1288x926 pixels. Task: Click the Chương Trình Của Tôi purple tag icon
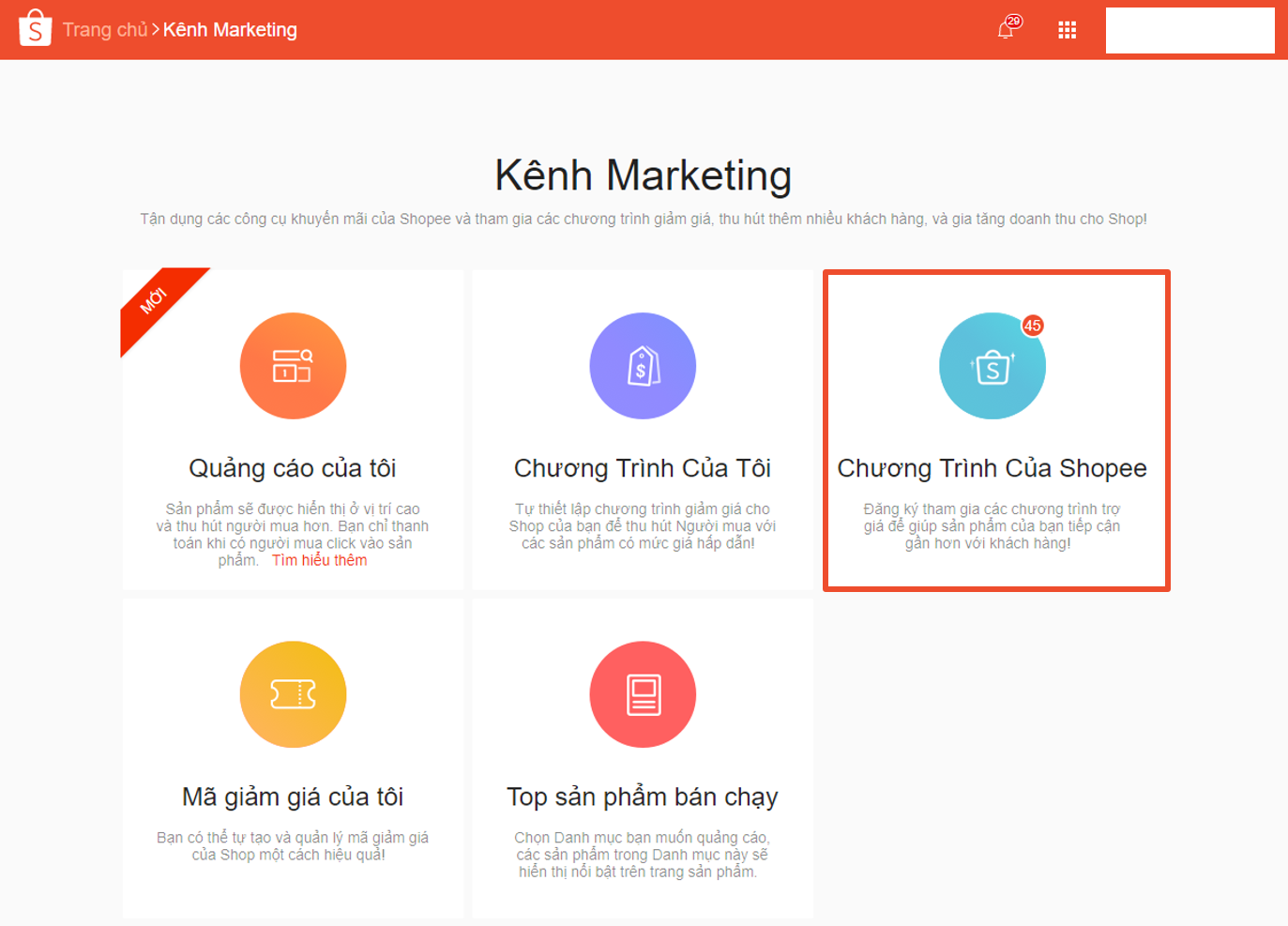point(643,366)
